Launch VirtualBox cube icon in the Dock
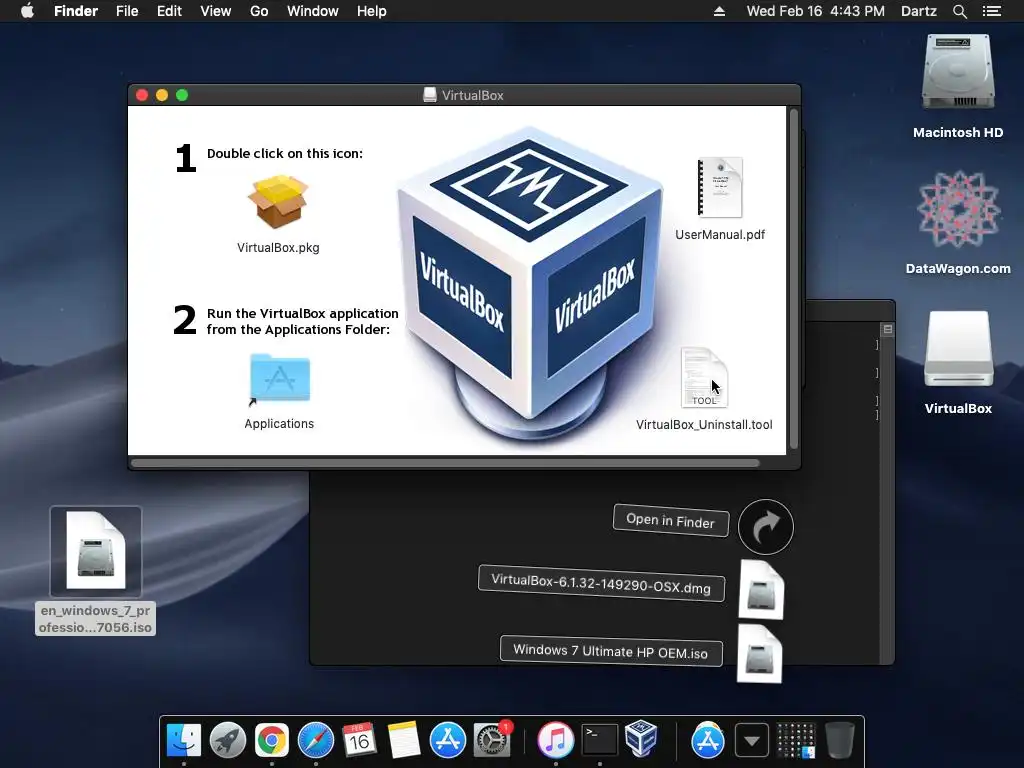 coord(641,739)
